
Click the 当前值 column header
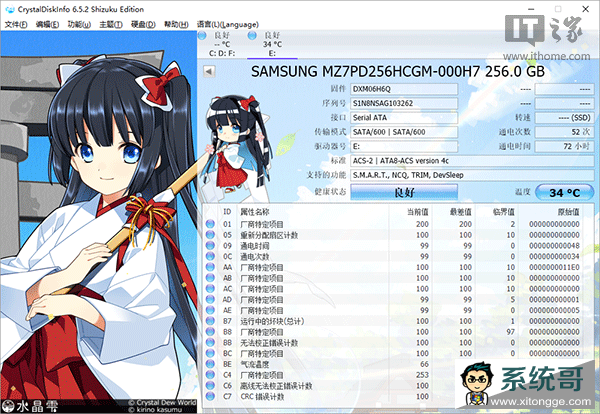tap(417, 212)
